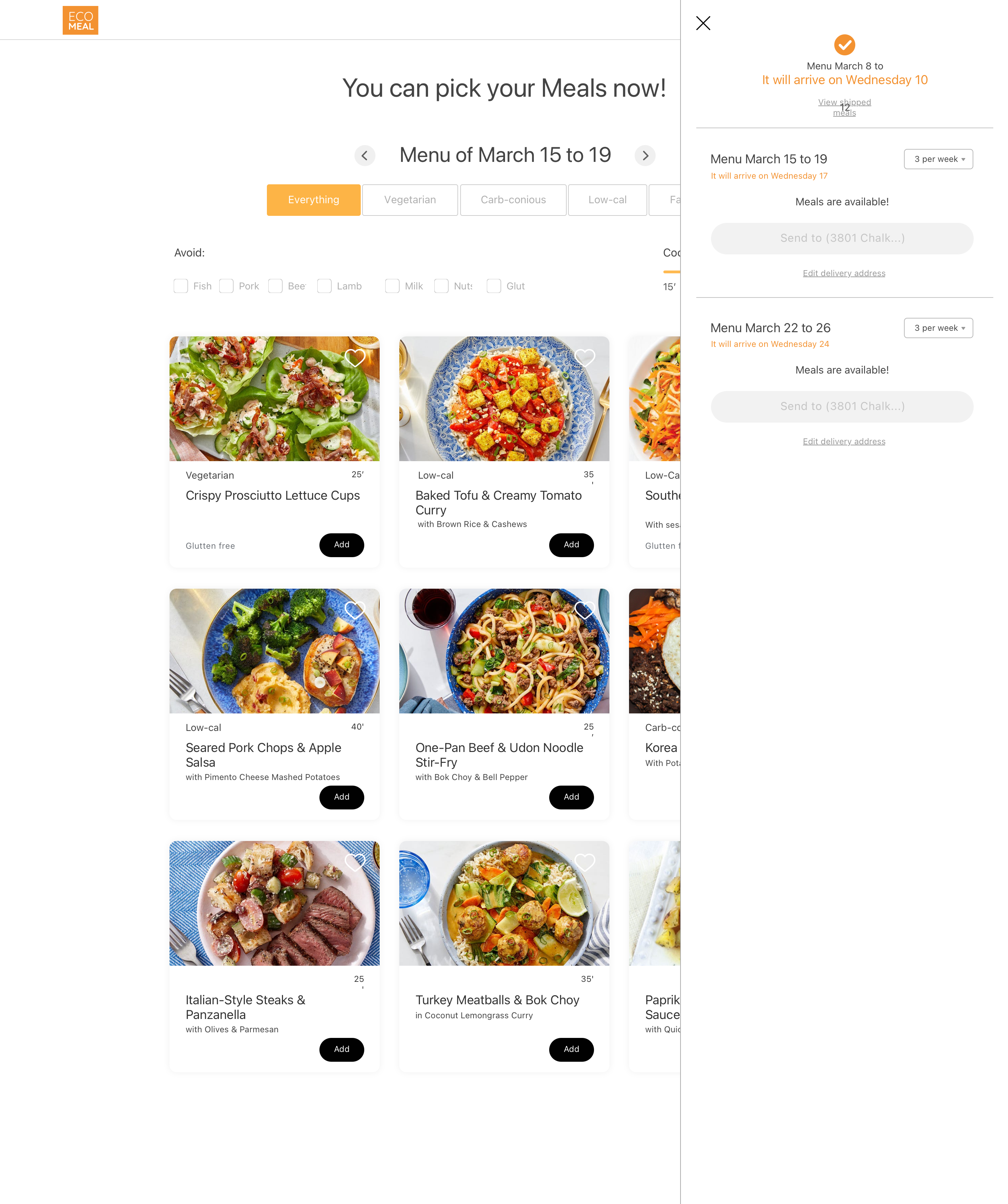Close the delivery side panel
This screenshot has height=1204, width=1008.
point(703,23)
